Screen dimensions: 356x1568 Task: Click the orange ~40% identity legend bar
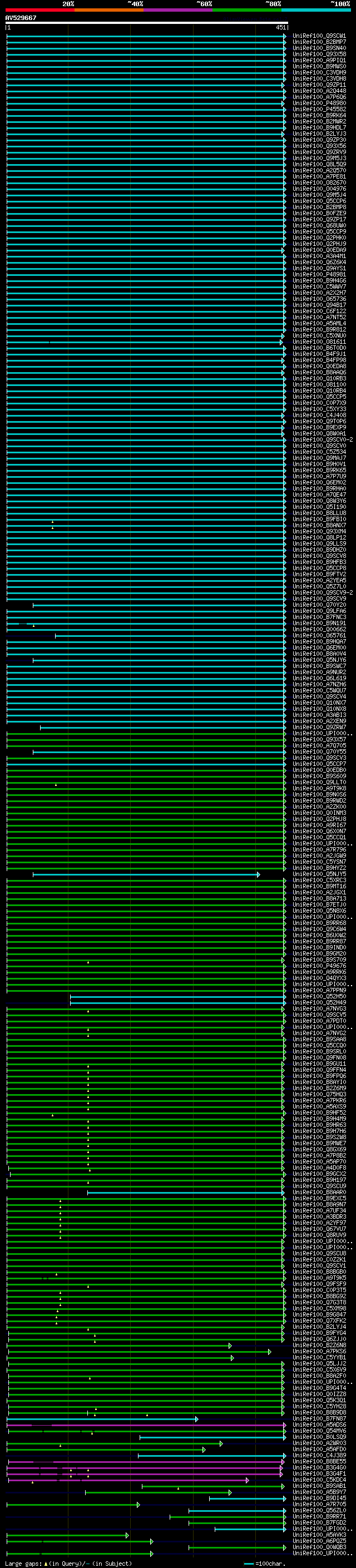click(x=109, y=11)
